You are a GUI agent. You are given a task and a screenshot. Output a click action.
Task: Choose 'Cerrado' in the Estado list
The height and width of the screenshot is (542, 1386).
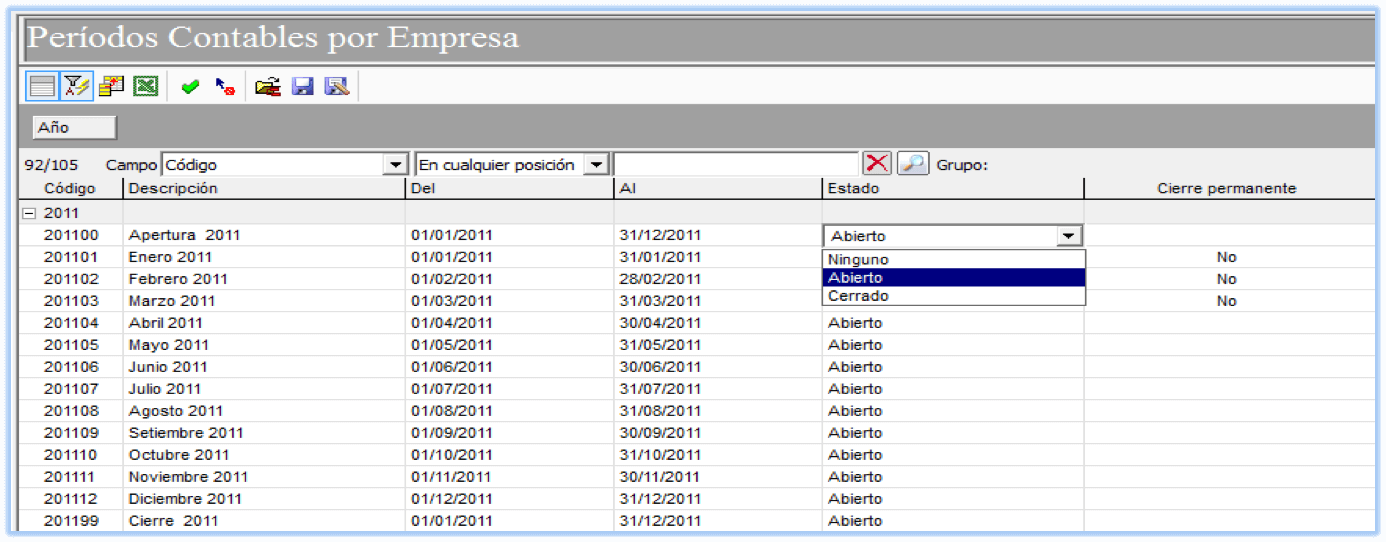(953, 296)
